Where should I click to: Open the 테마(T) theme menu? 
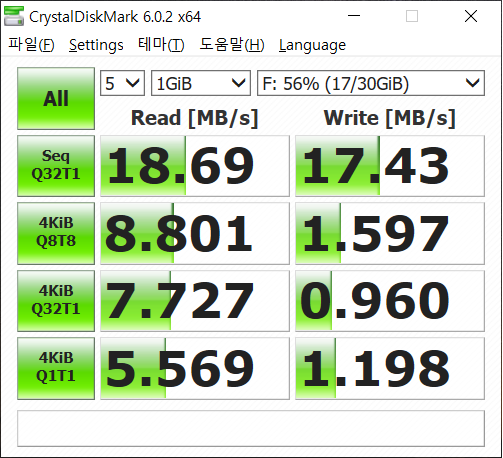161,45
